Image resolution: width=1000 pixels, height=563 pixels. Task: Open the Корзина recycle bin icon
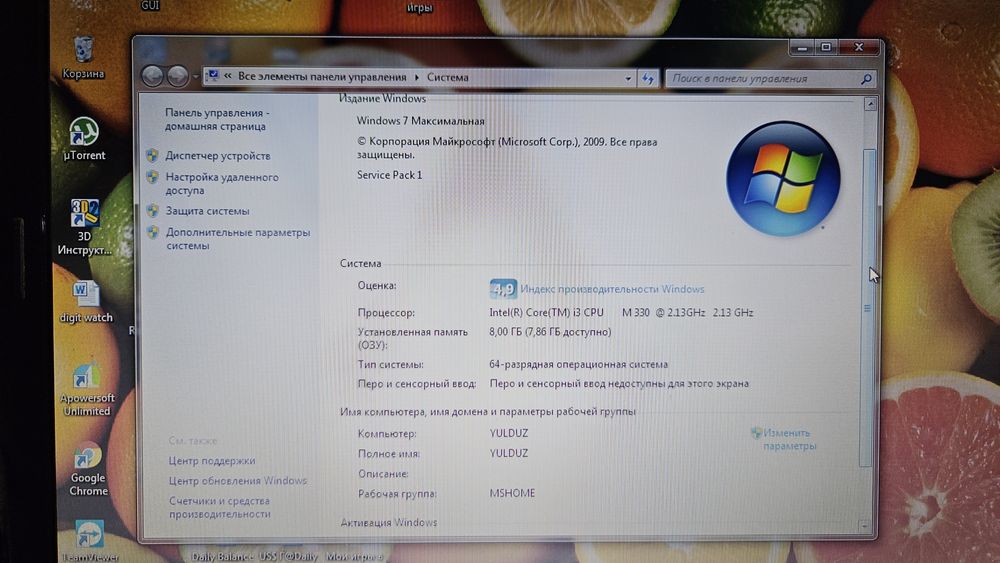click(x=83, y=57)
